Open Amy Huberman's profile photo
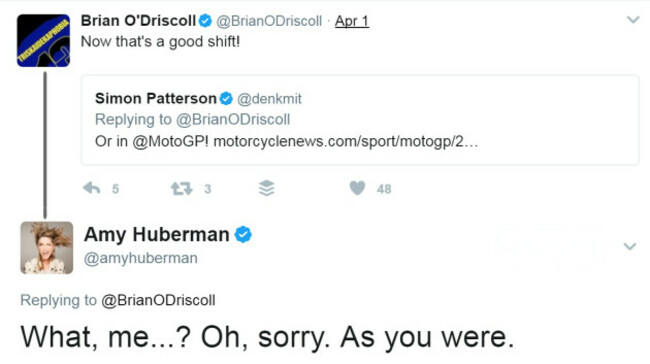This screenshot has width=650, height=364. coord(47,248)
